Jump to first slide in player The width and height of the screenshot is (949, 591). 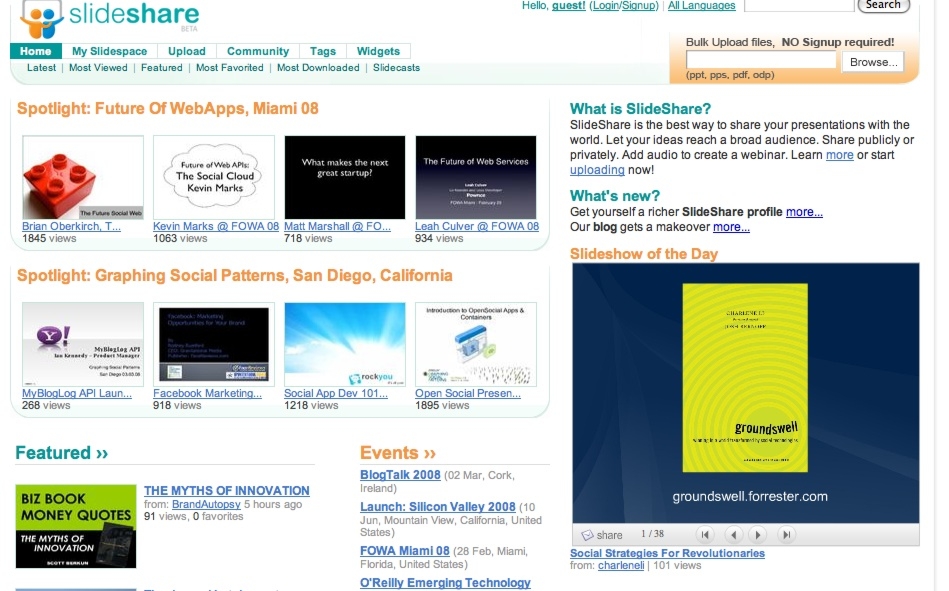click(704, 535)
